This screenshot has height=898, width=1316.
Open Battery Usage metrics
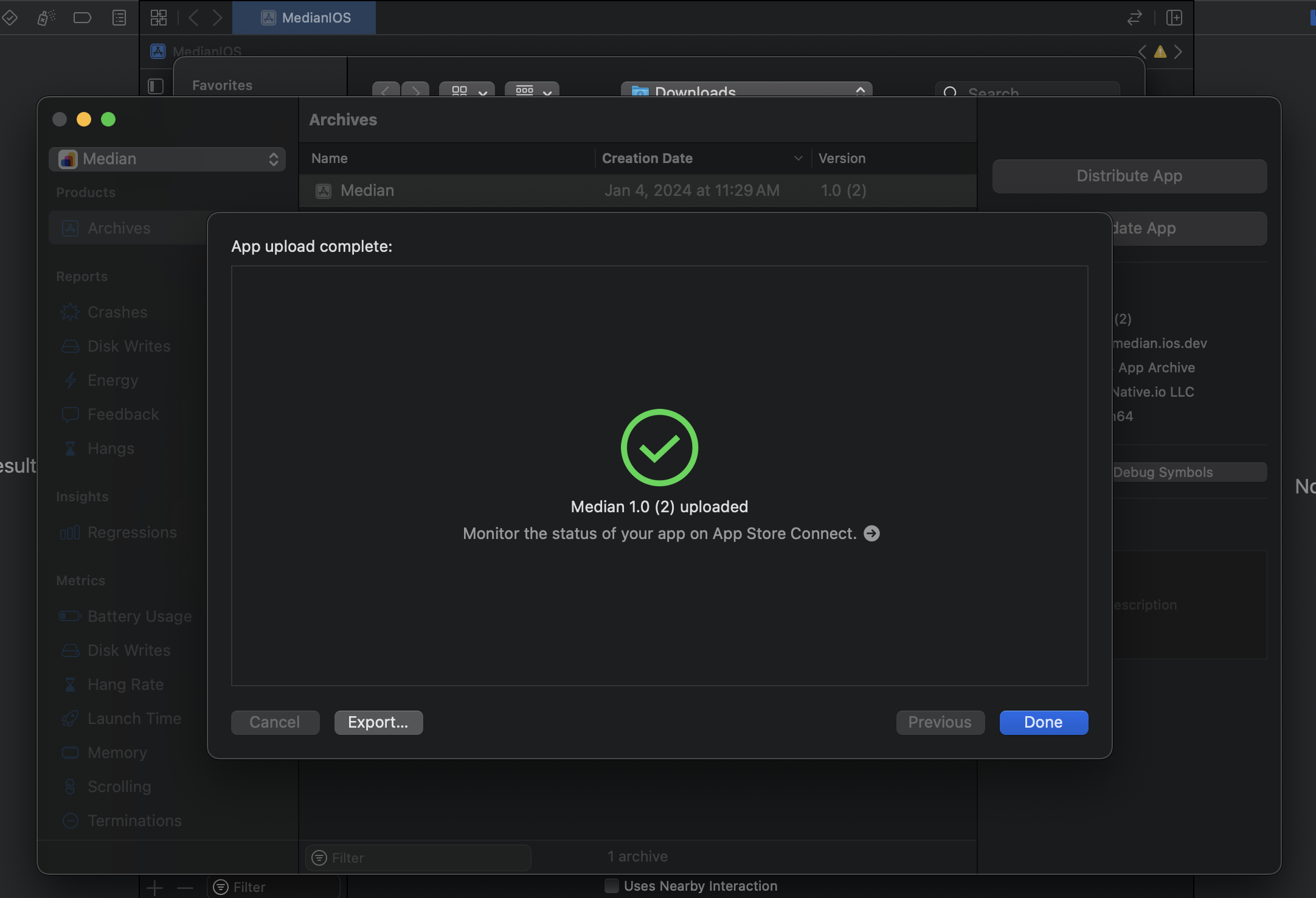[x=140, y=616]
